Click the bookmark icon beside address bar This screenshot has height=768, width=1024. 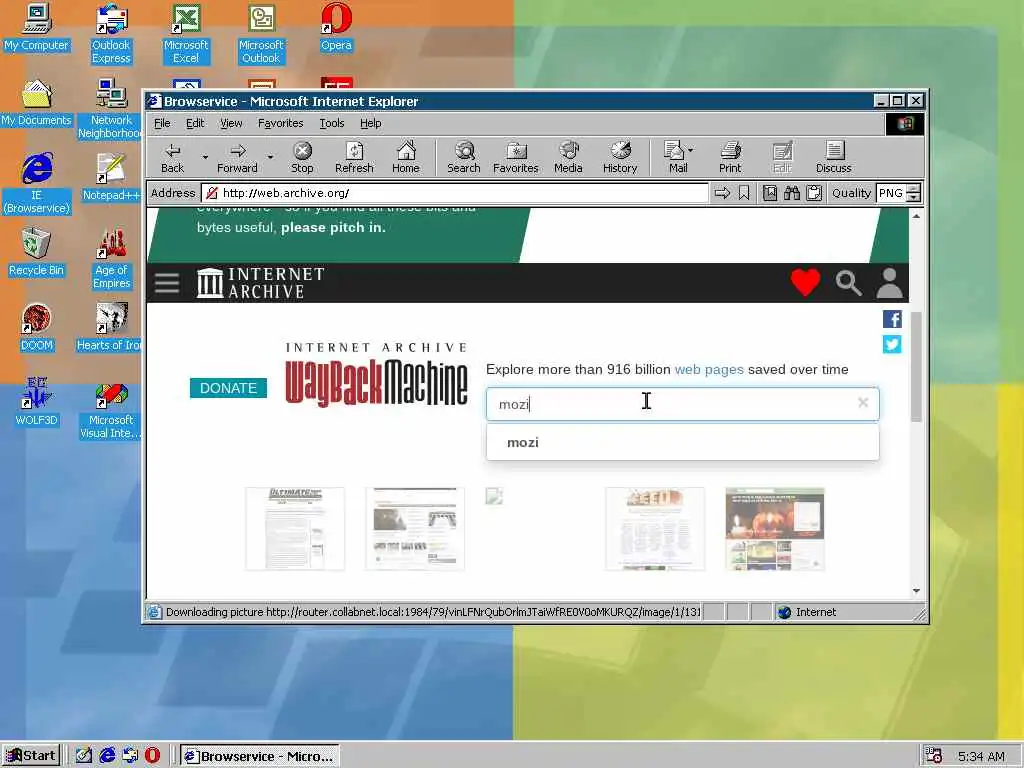[x=744, y=193]
